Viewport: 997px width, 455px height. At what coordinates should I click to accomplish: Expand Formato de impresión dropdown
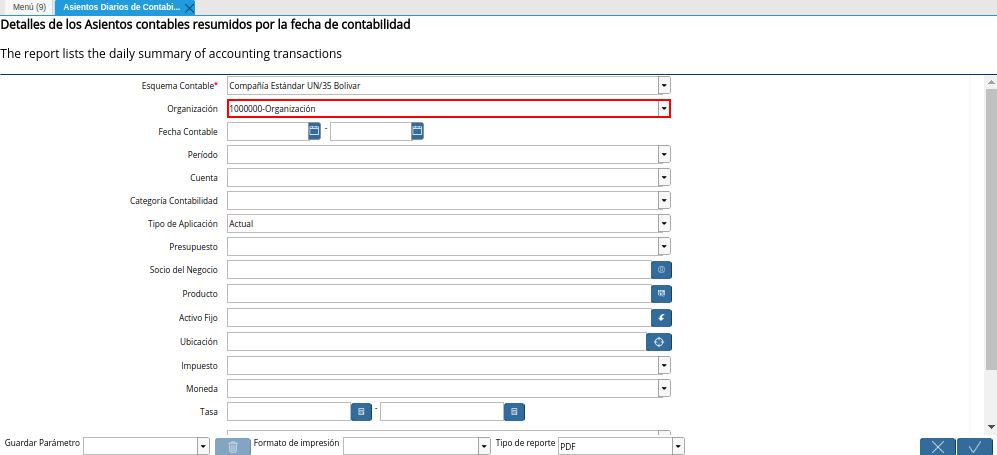(484, 447)
